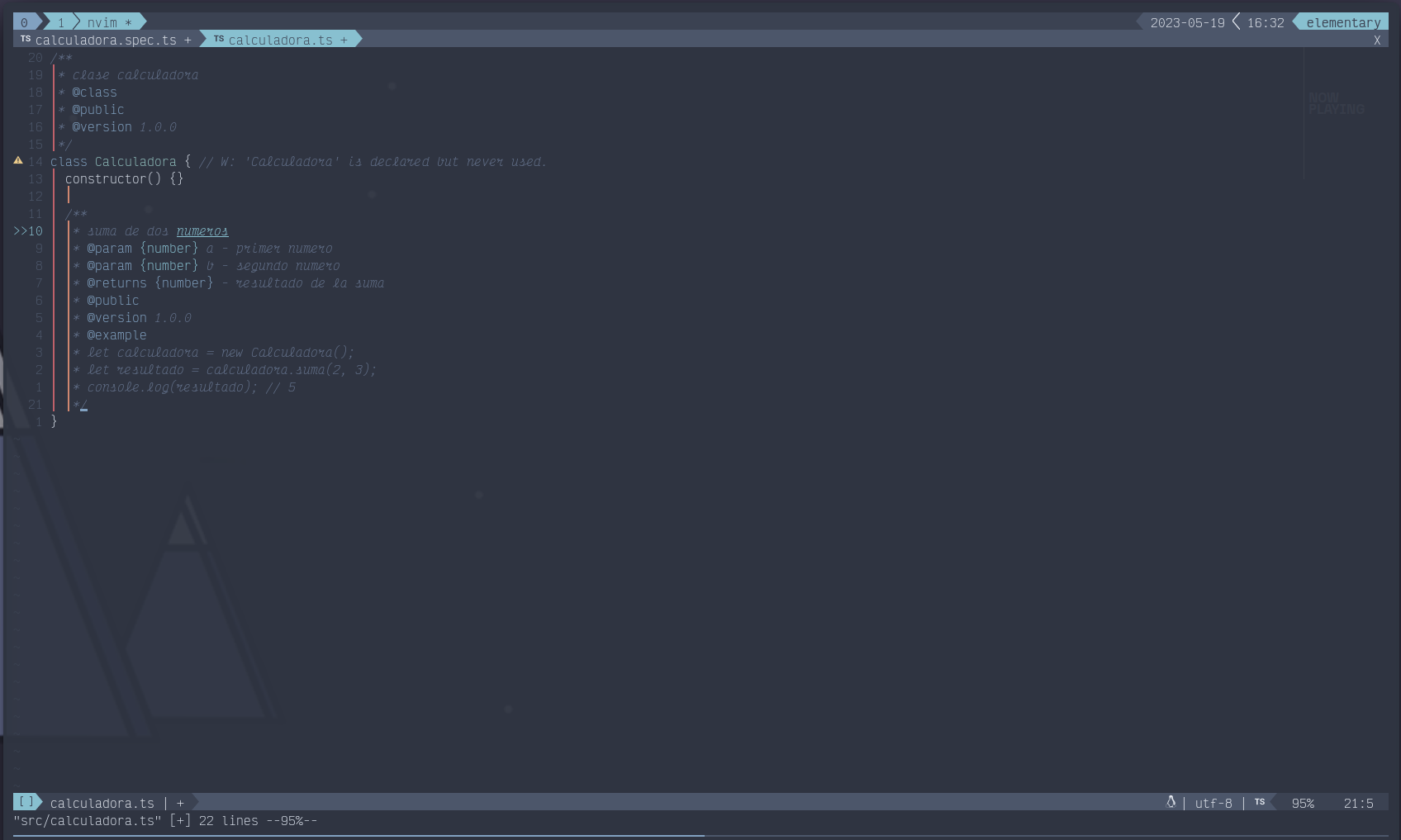Click the progress bar at bottom of the terminal

359,836
